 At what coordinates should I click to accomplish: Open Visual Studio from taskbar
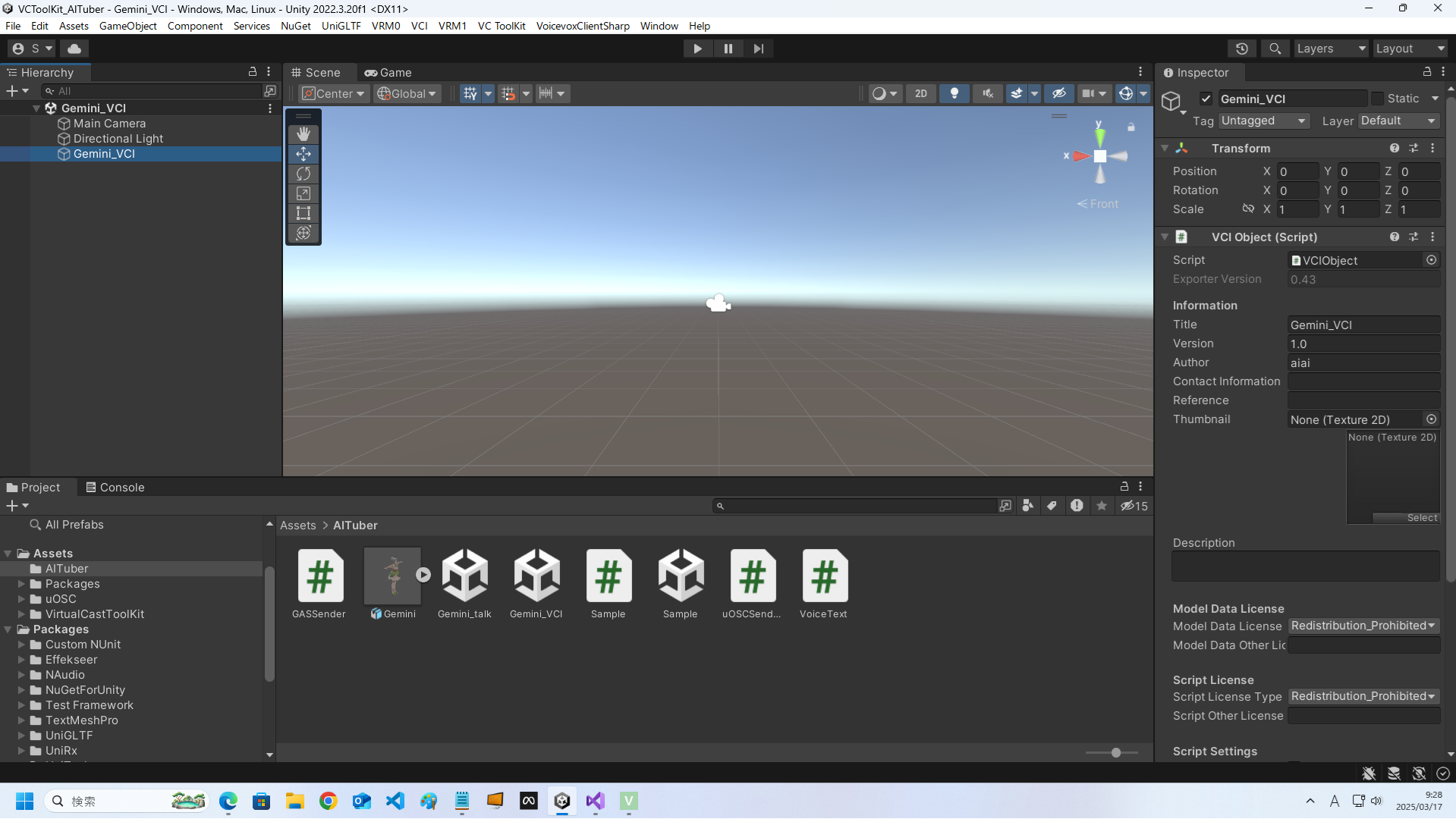[596, 801]
